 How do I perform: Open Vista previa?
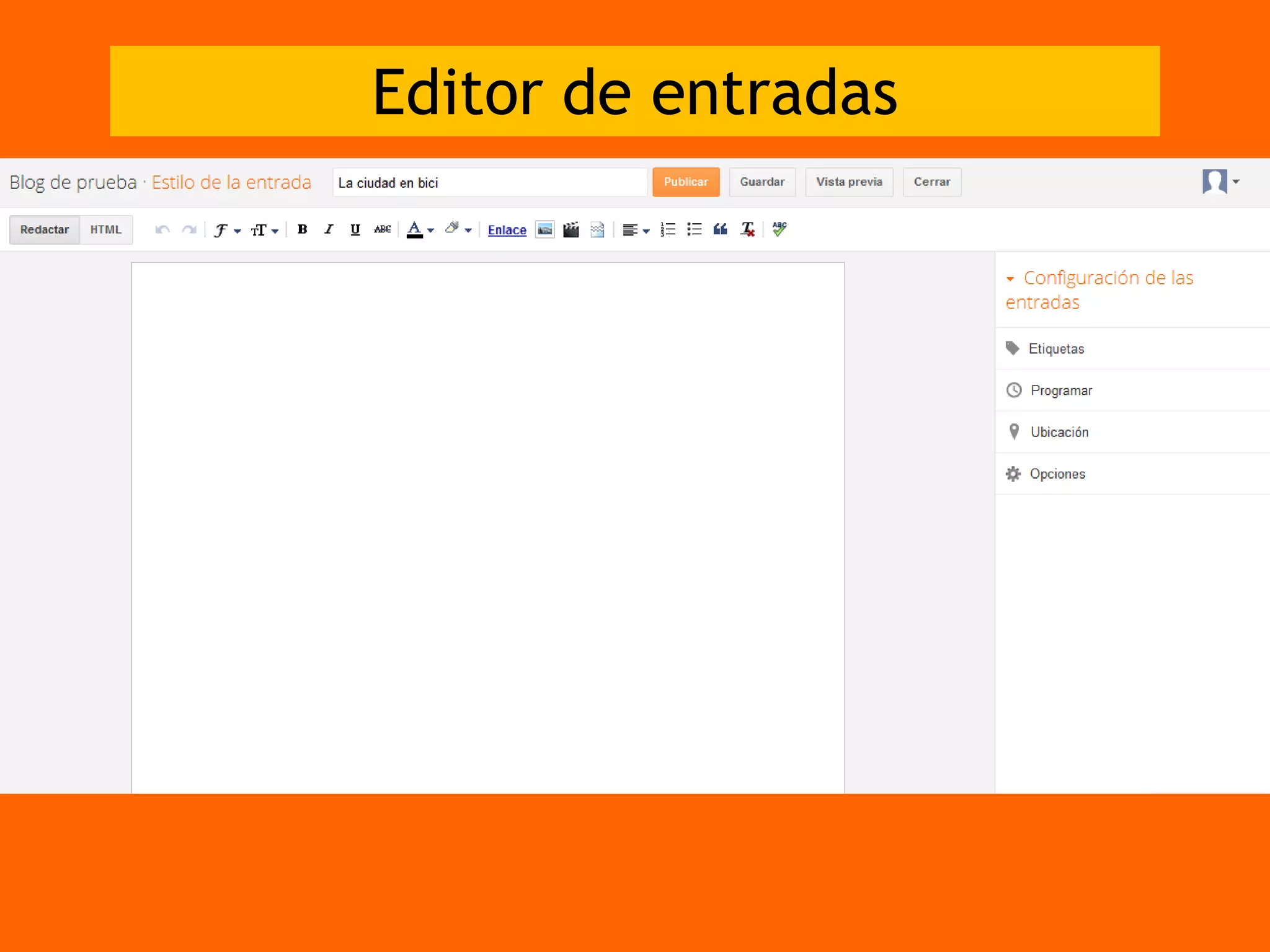coord(849,182)
